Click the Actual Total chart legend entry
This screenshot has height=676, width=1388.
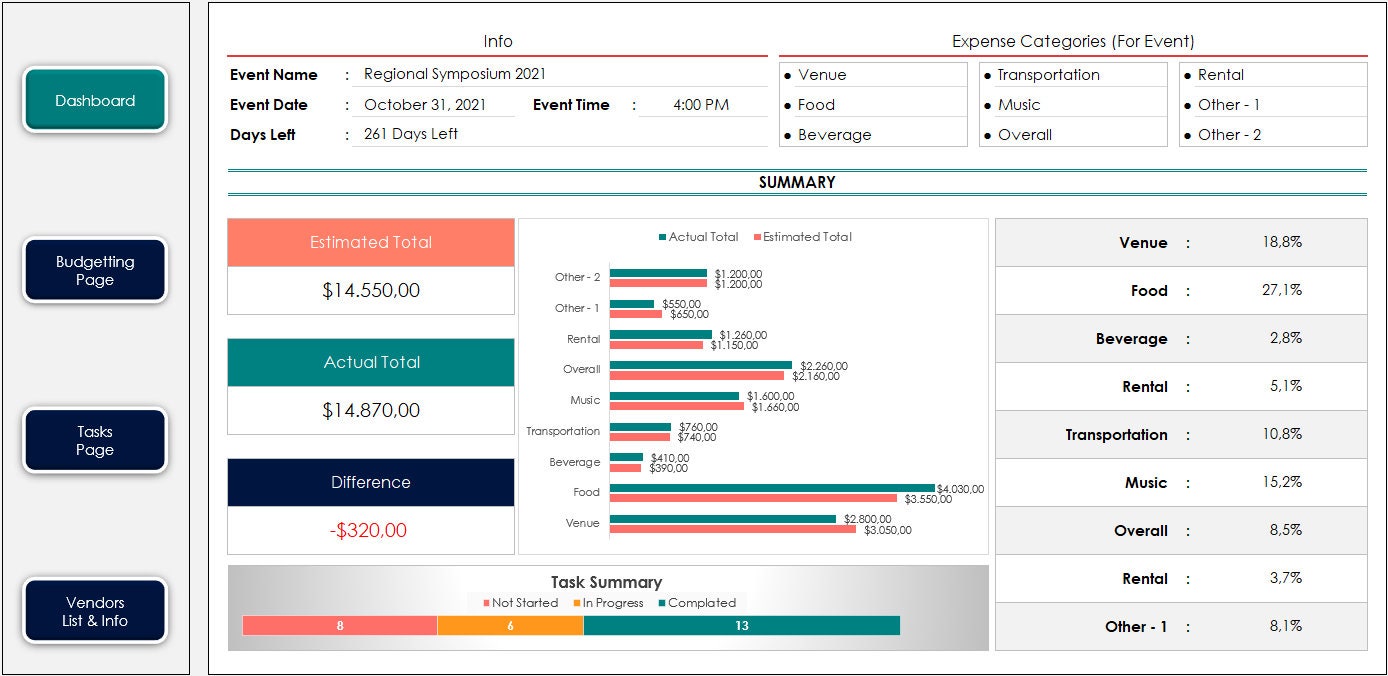(x=698, y=237)
